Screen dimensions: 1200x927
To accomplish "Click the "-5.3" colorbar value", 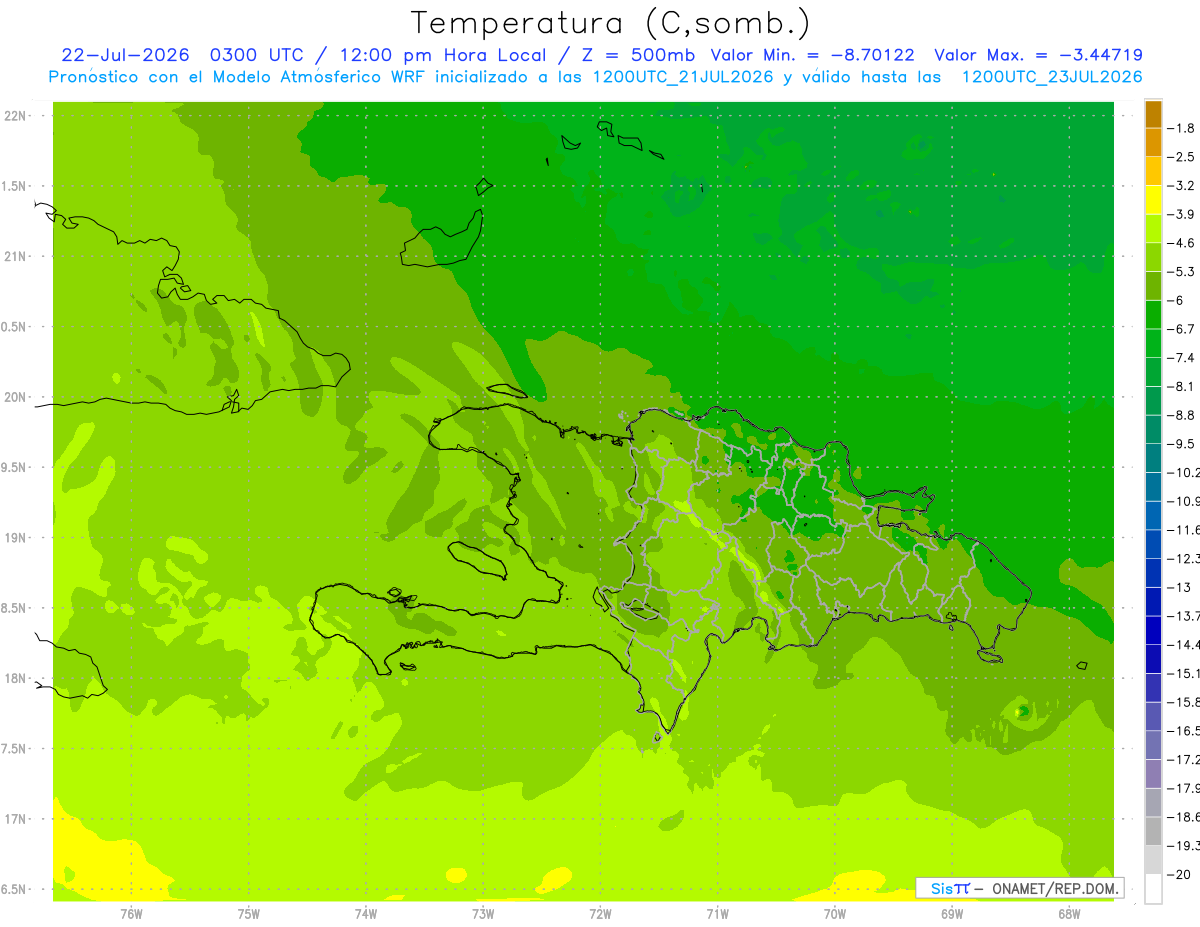I will click(x=1181, y=272).
